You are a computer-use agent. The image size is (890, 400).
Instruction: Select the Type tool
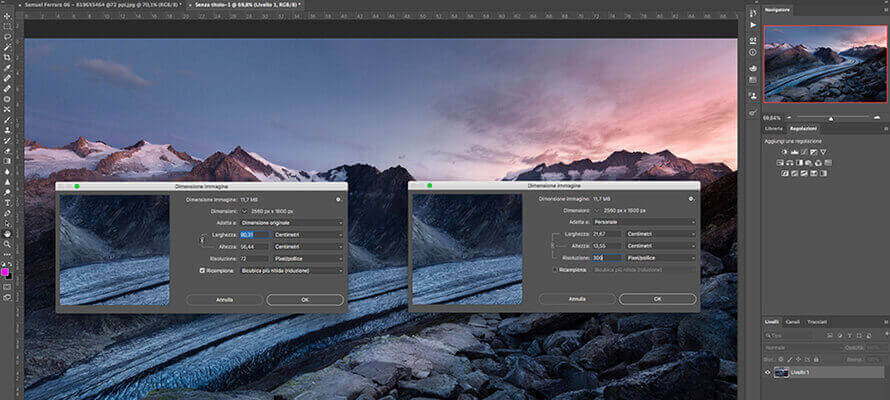click(7, 203)
